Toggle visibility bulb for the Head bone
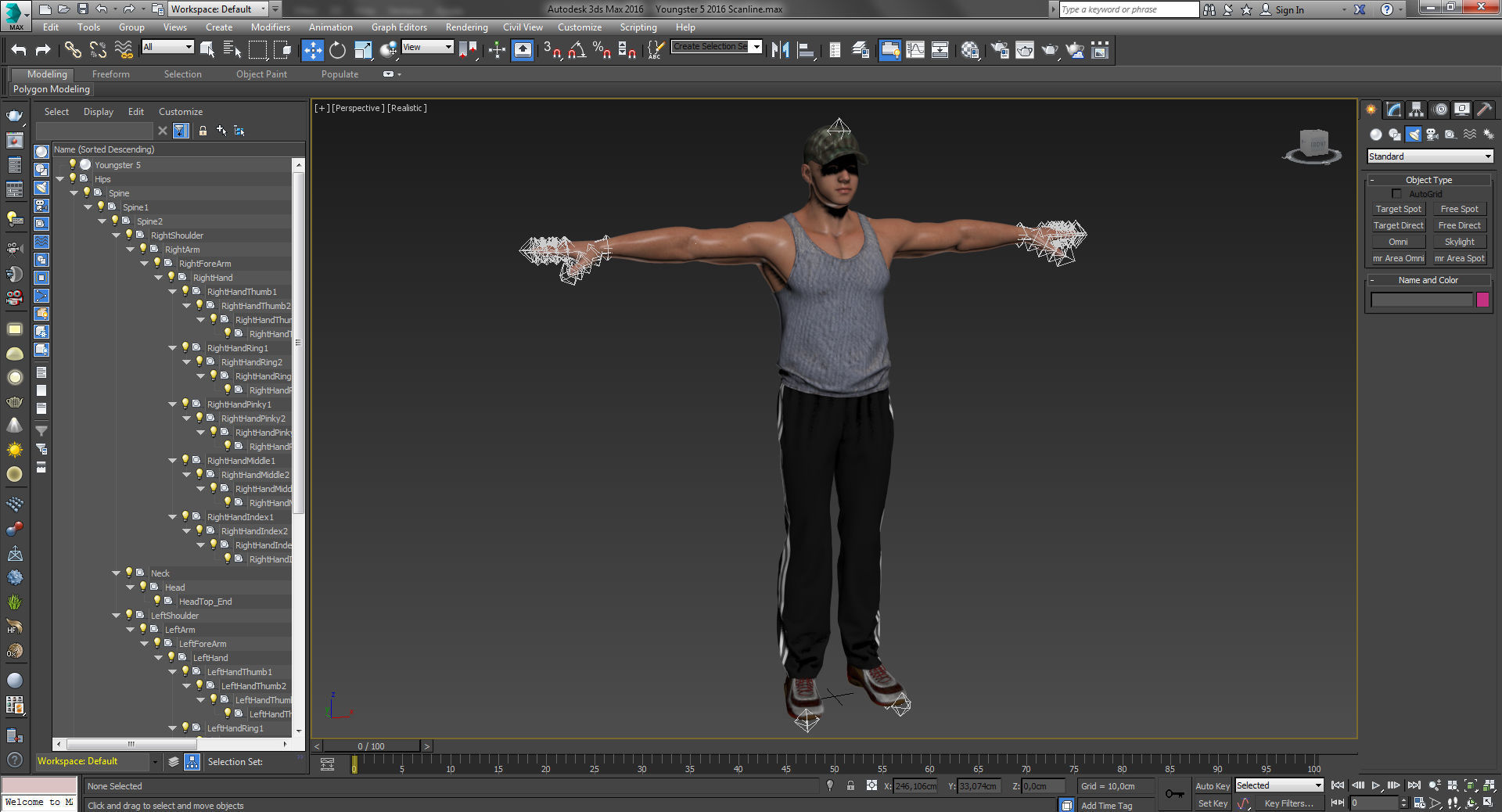The image size is (1502, 812). pos(143,587)
